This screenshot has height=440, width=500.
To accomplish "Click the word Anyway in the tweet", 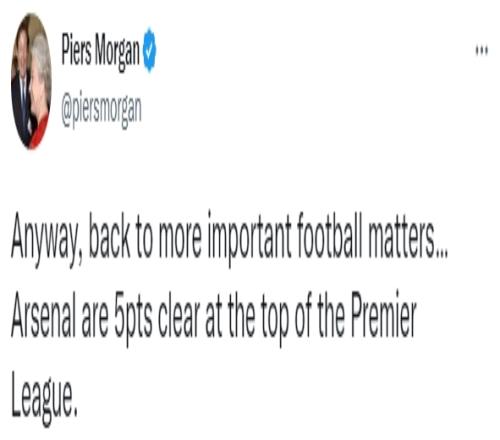I will click(x=47, y=239).
